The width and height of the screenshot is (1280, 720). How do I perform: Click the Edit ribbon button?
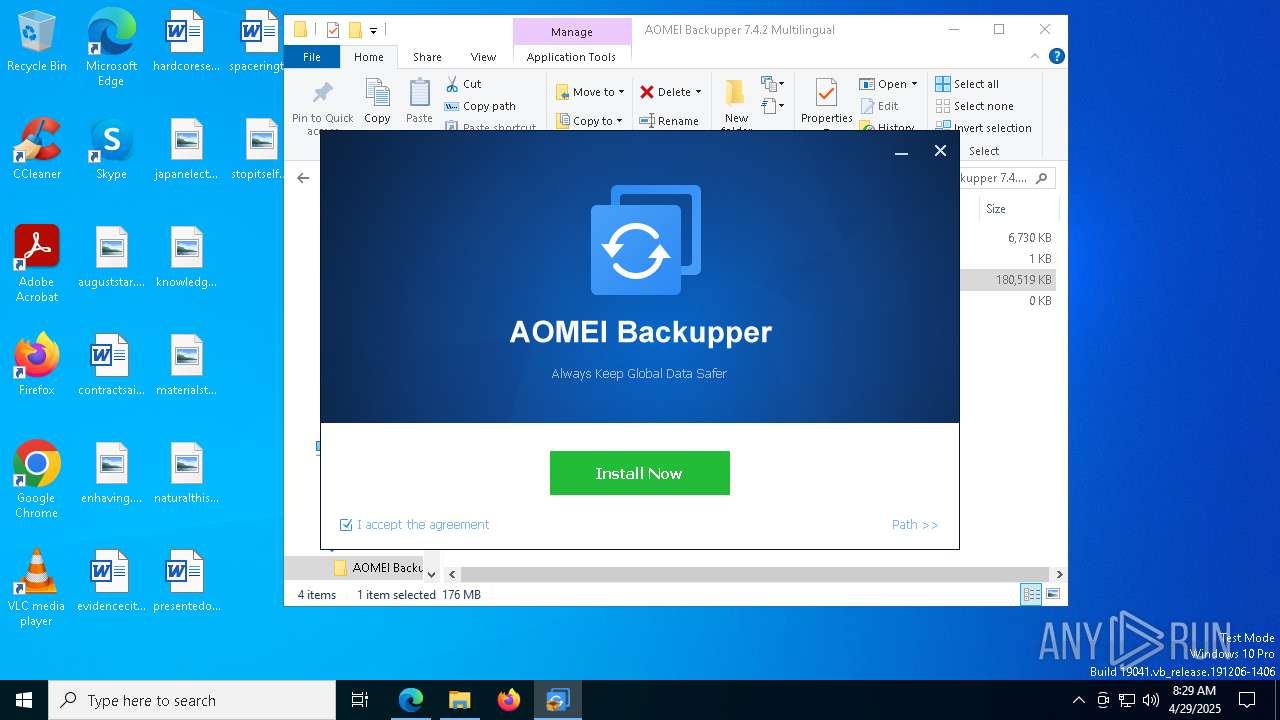pyautogui.click(x=879, y=106)
